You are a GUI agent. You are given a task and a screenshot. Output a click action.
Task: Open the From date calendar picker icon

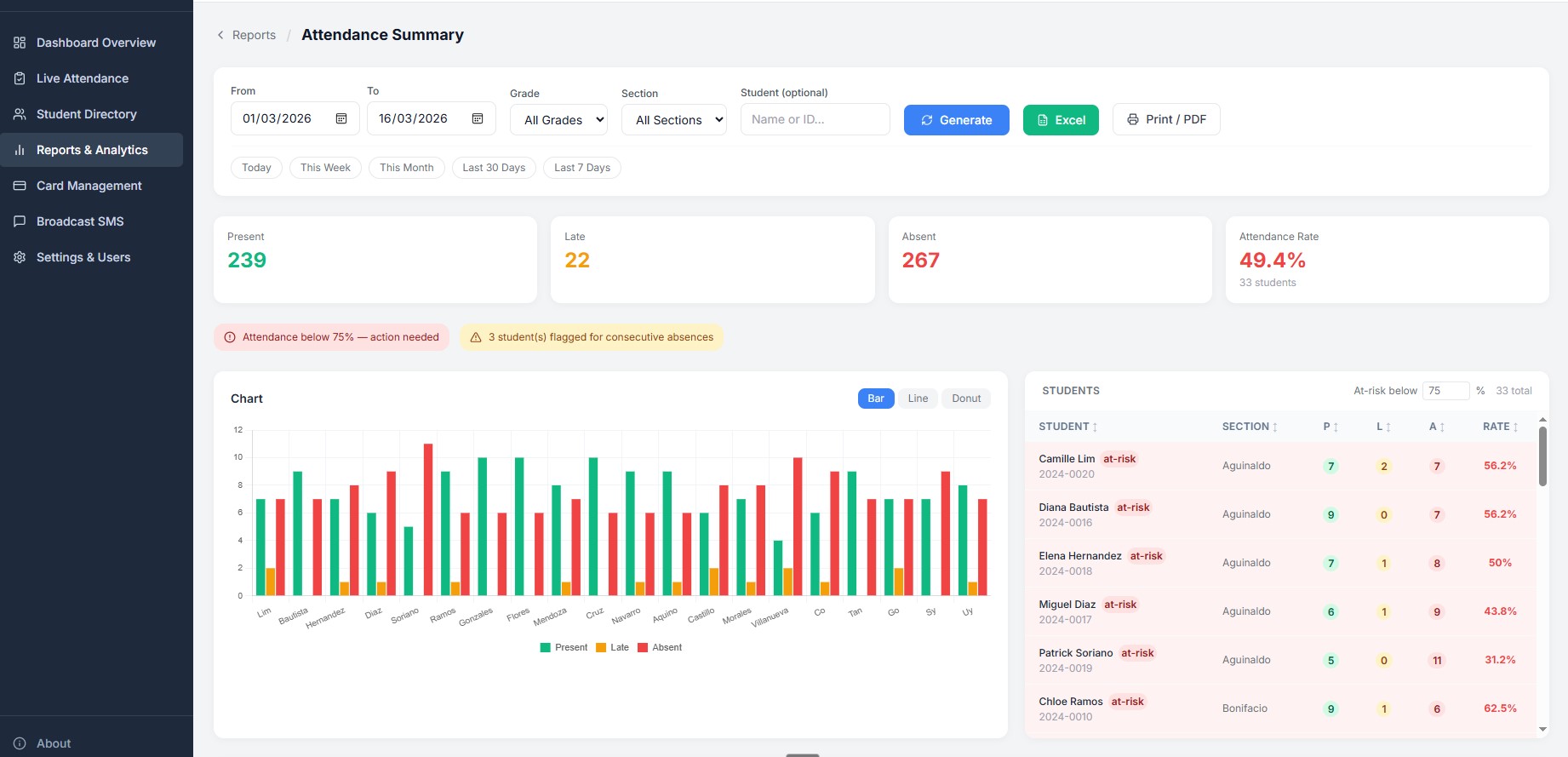[x=341, y=119]
